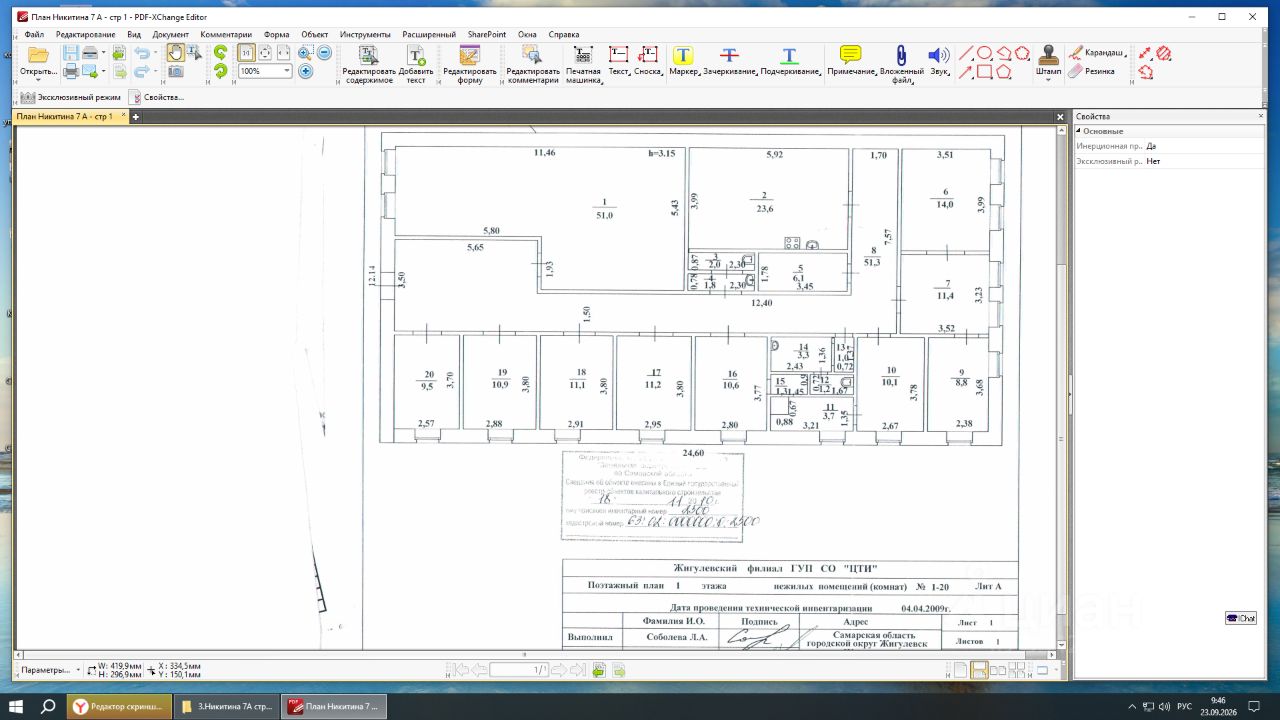Image resolution: width=1280 pixels, height=720 pixels.
Task: Select the Маркер highlighter tool
Action: pos(683,61)
